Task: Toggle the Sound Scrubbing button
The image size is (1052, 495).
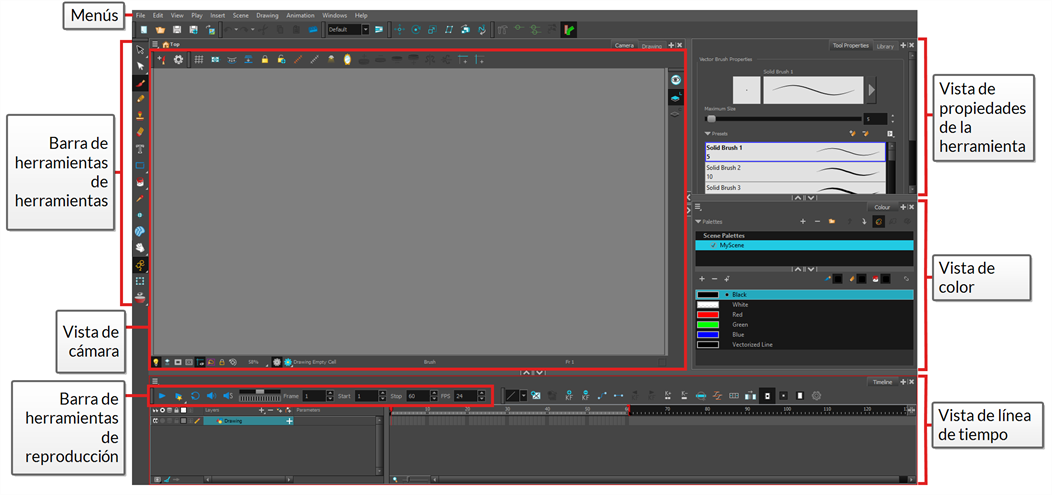Action: 227,396
